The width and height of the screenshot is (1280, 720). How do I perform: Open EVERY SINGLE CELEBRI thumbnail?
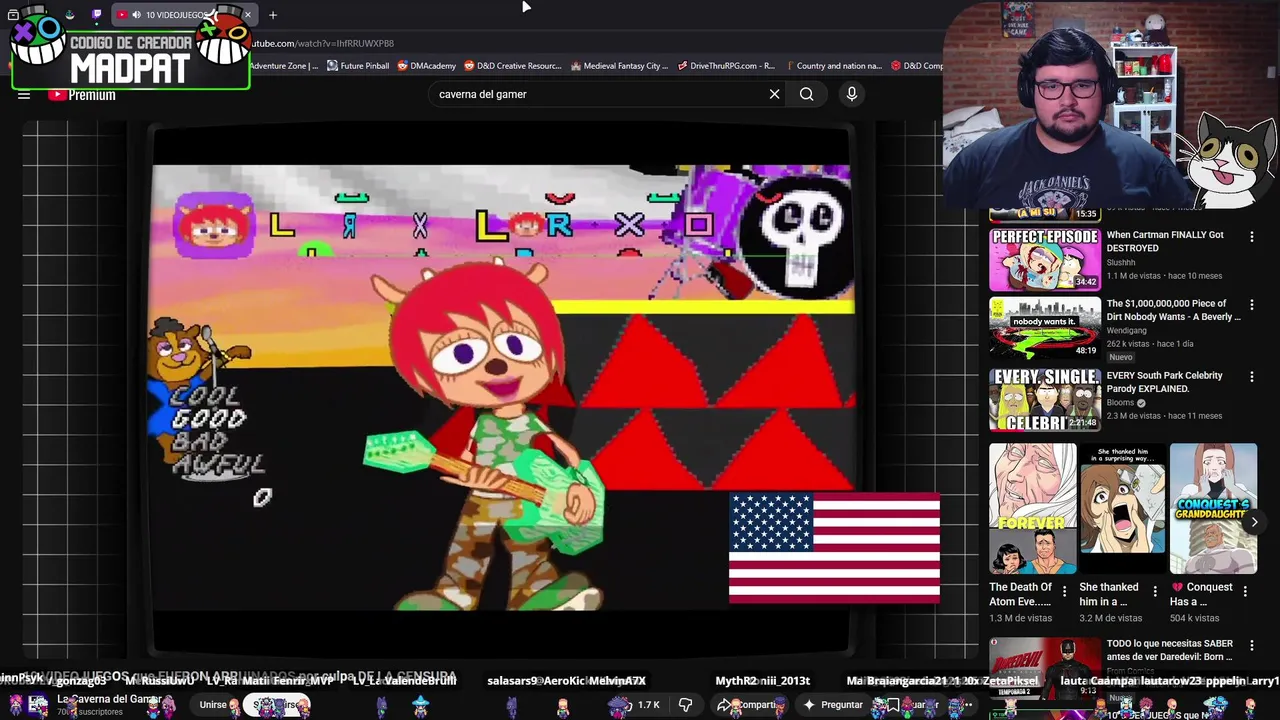pos(1045,399)
